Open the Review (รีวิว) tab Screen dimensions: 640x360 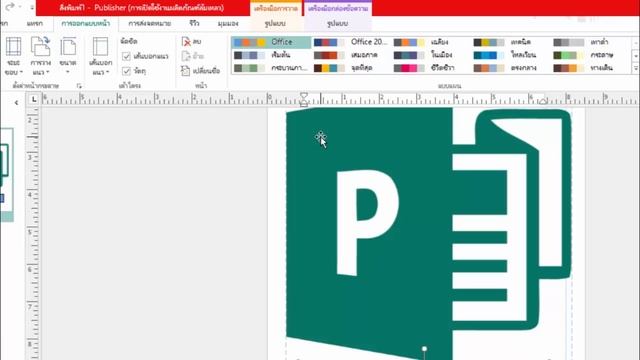194,23
